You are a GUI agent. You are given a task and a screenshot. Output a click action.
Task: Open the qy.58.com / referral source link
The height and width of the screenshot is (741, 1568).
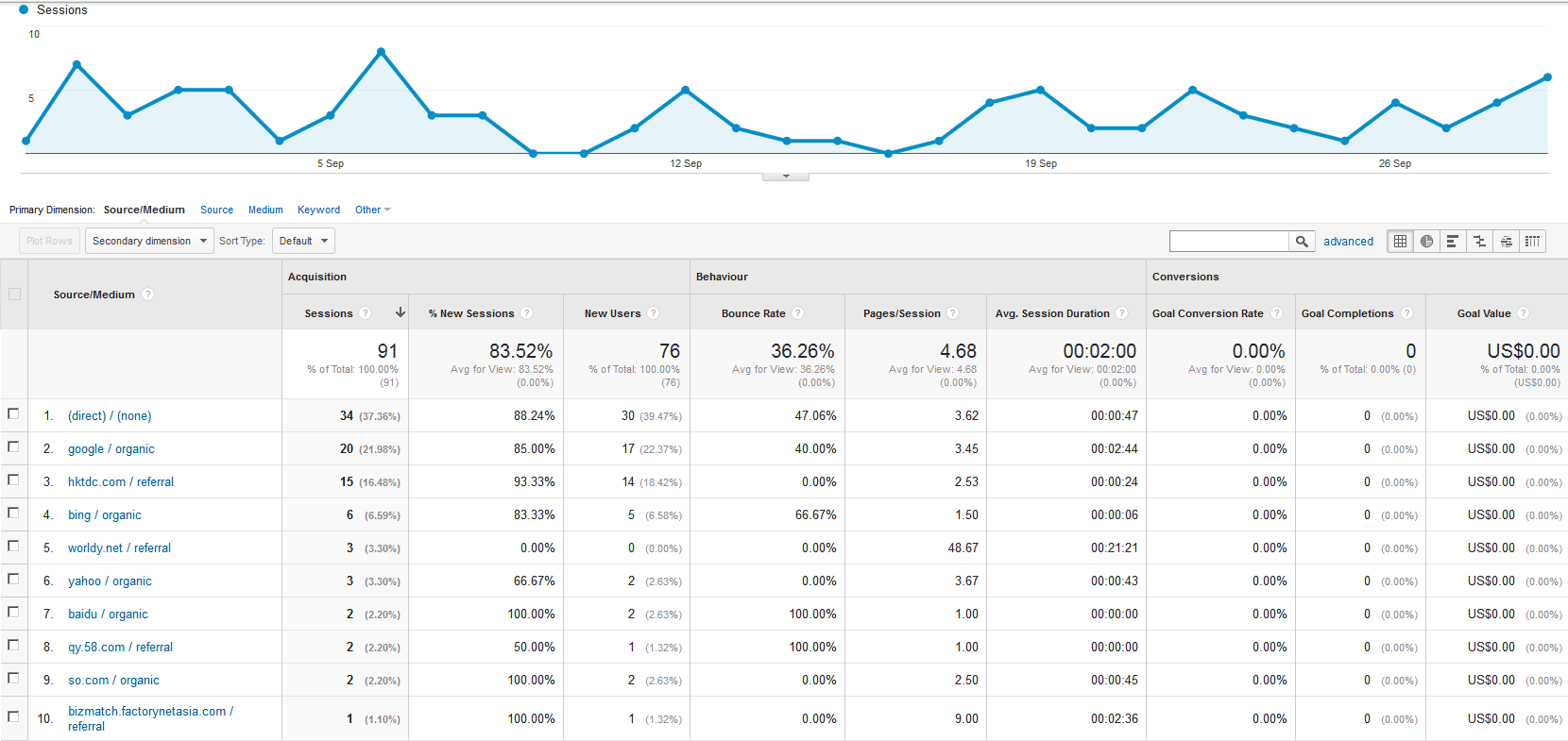point(120,647)
